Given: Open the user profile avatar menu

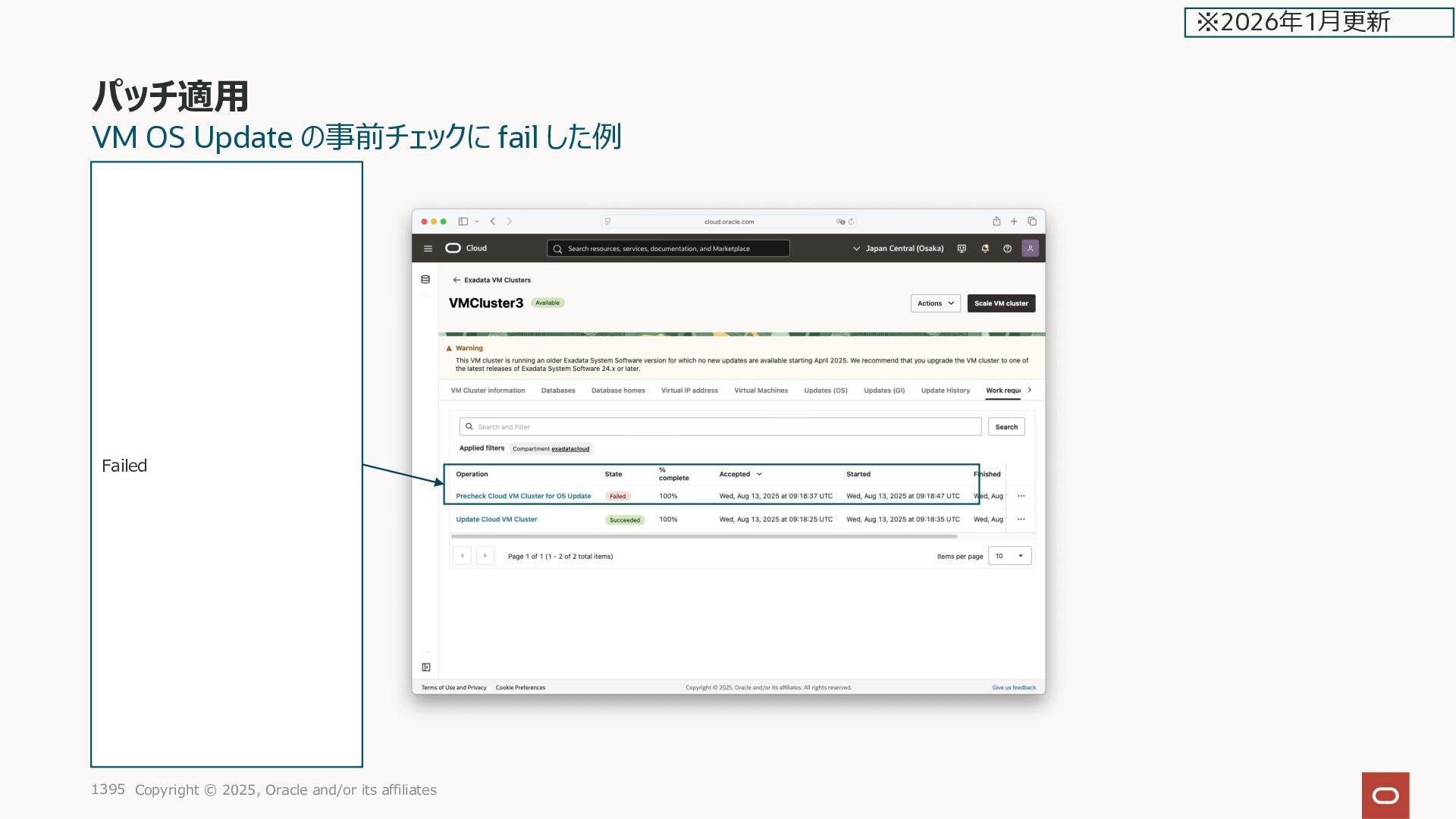Looking at the screenshot, I should point(1030,249).
